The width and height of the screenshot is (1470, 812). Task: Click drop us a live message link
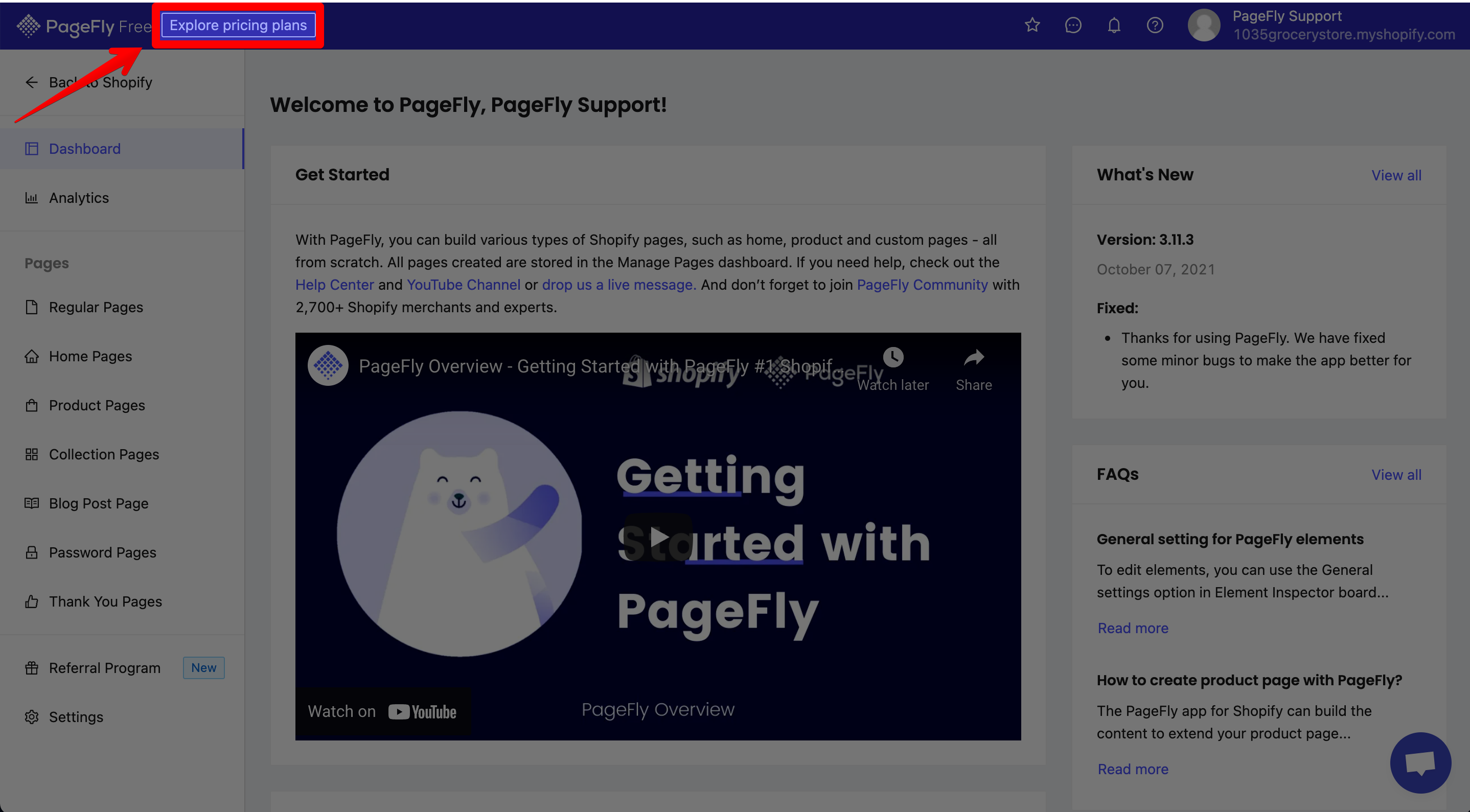point(618,285)
